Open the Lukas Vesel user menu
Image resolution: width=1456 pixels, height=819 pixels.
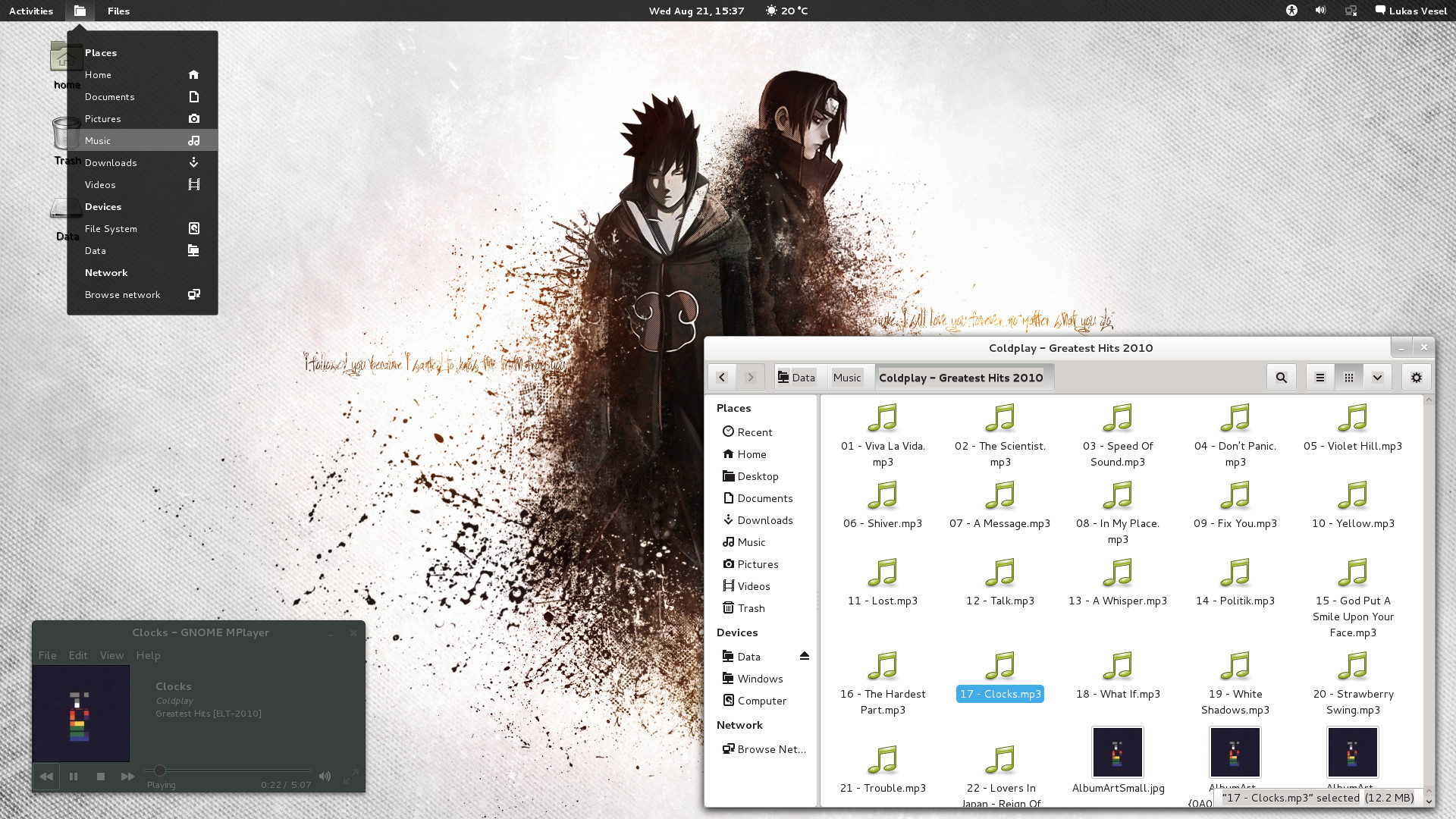click(1410, 11)
